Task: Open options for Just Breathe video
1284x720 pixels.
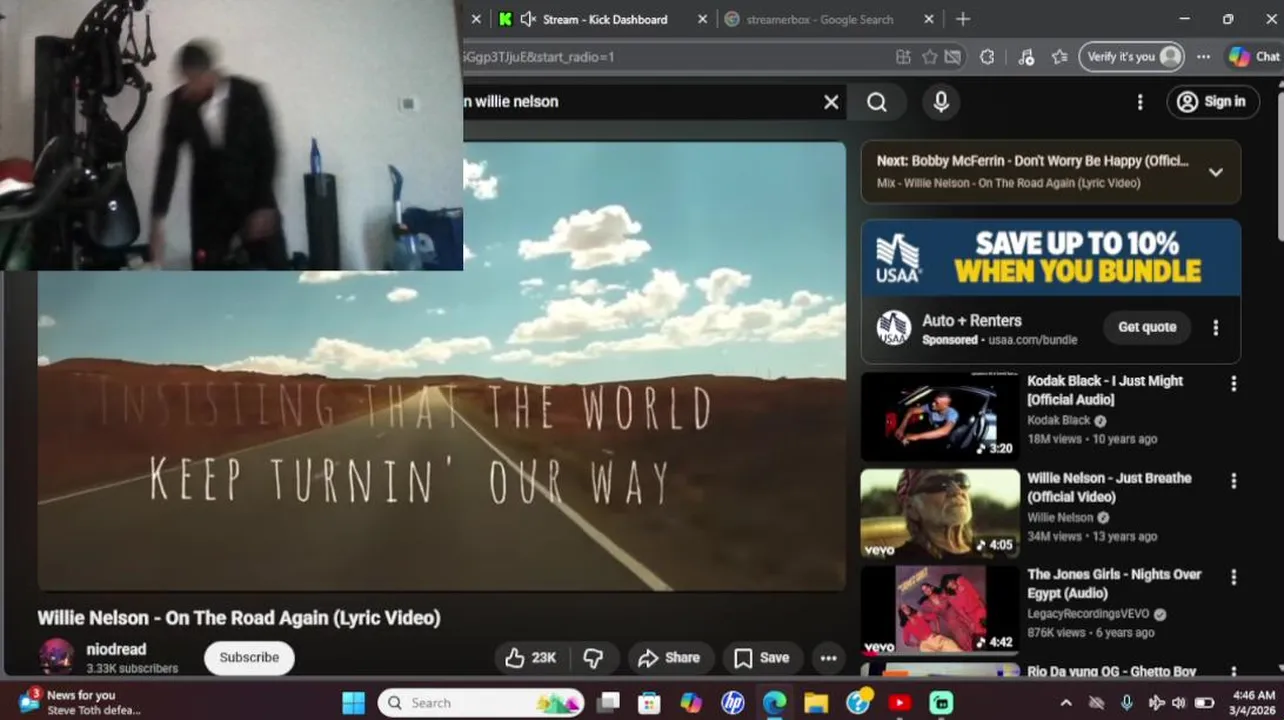Action: pyautogui.click(x=1233, y=481)
